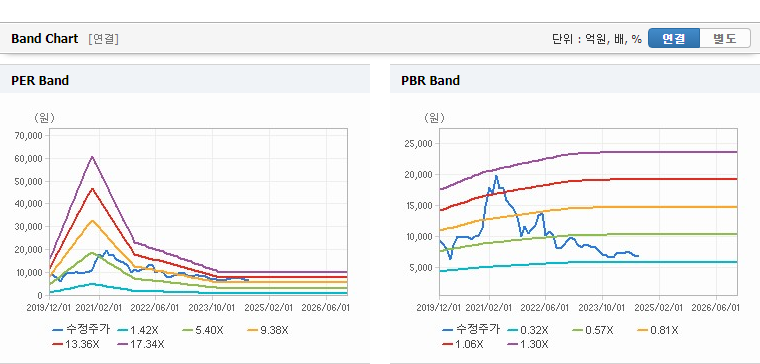The height and width of the screenshot is (364, 760).
Task: Click the 5,000 y-axis label in PBR Band
Action: [x=421, y=268]
